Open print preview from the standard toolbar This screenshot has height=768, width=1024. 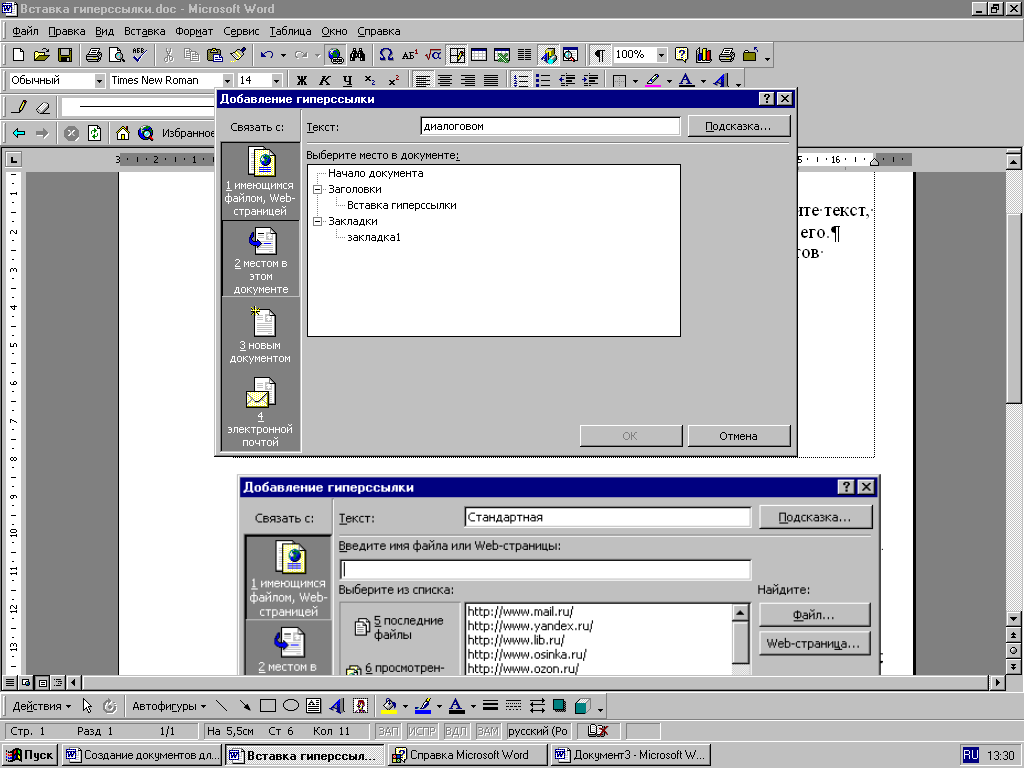click(116, 55)
